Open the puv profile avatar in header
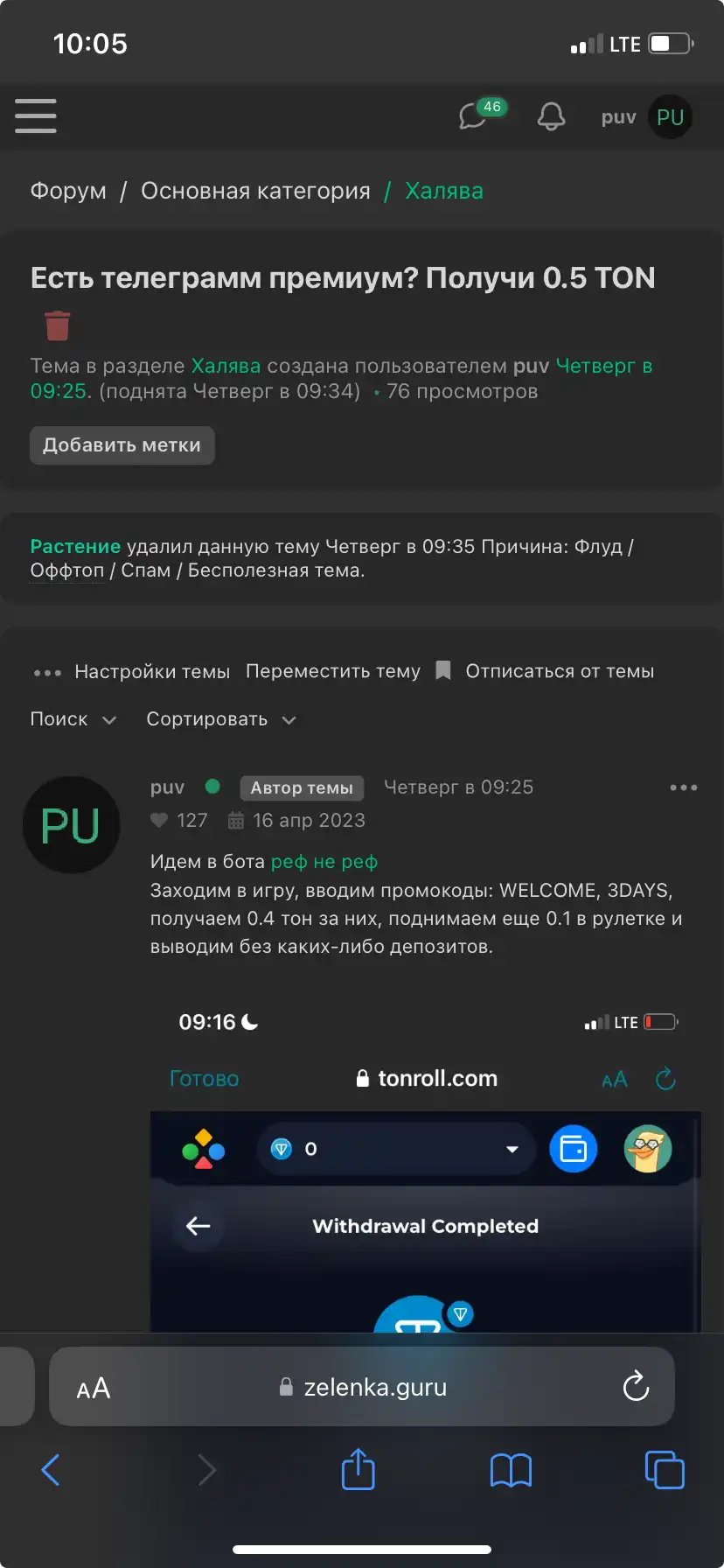 pos(670,117)
